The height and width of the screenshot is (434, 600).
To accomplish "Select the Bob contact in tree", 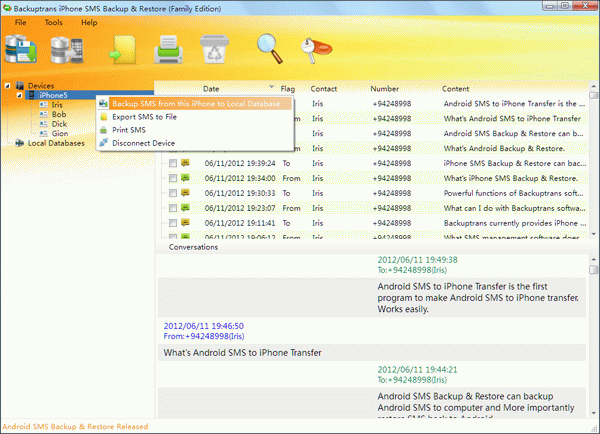I will 59,114.
